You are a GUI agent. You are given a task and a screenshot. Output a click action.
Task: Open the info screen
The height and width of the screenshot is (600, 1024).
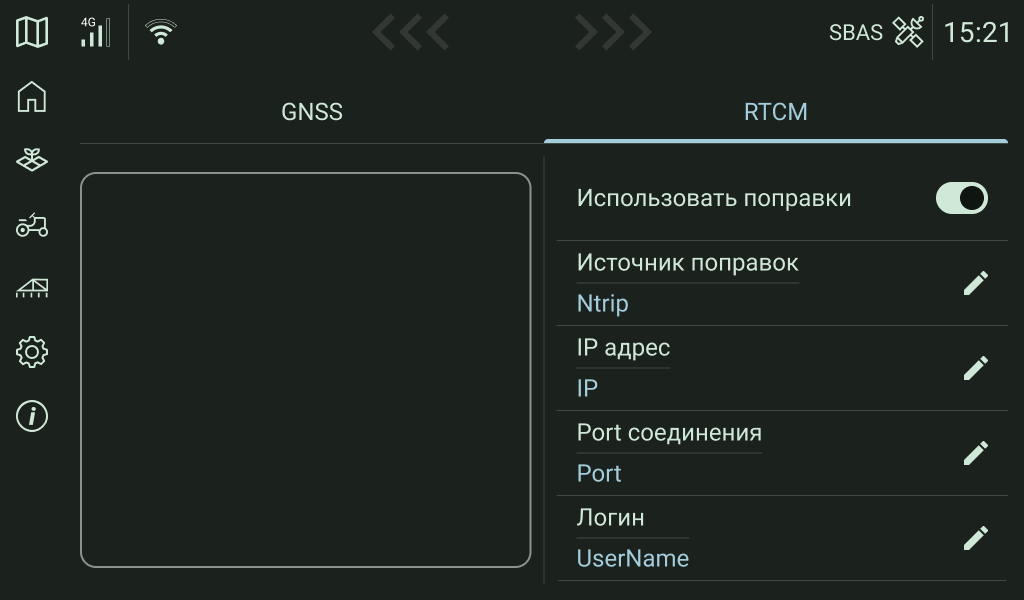[x=31, y=417]
